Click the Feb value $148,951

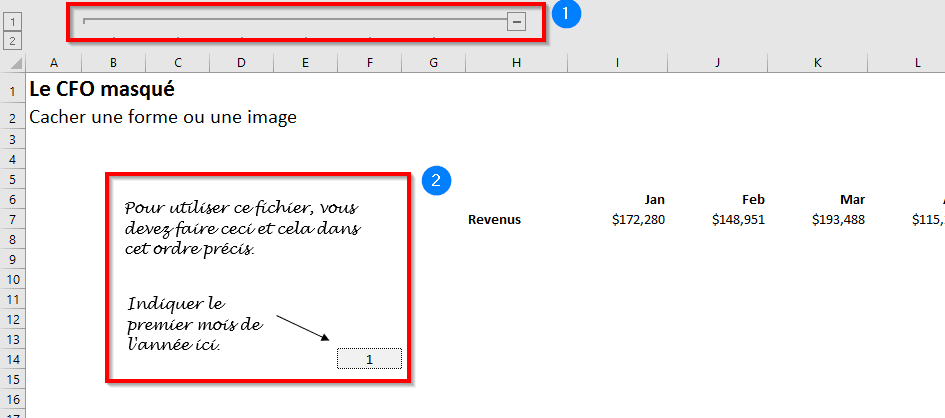(x=737, y=220)
